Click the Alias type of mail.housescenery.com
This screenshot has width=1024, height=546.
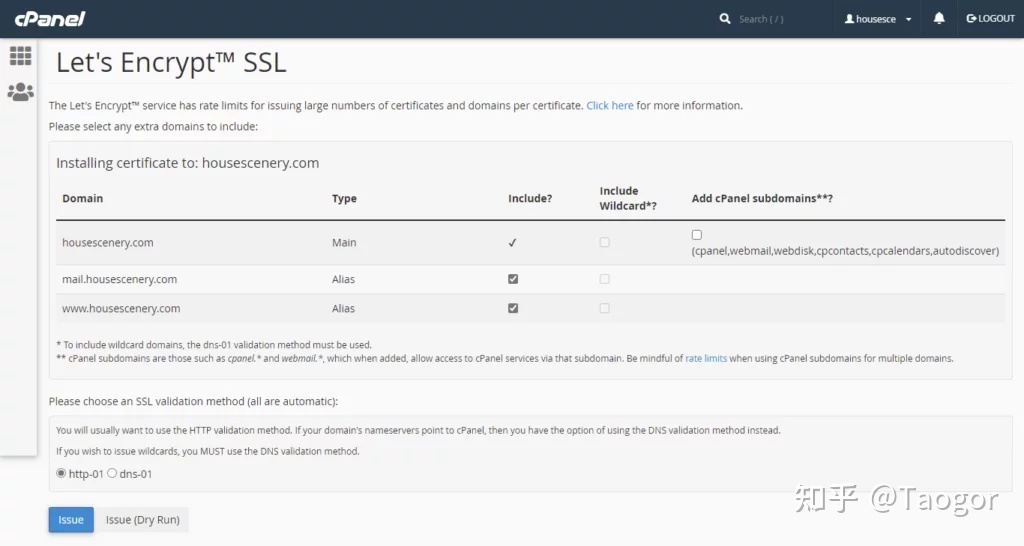click(x=344, y=279)
